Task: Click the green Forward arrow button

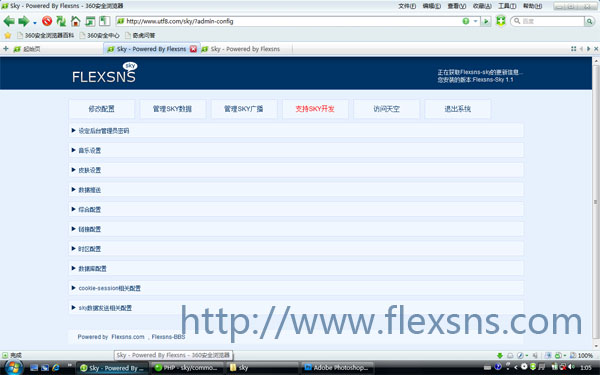Action: [23, 21]
